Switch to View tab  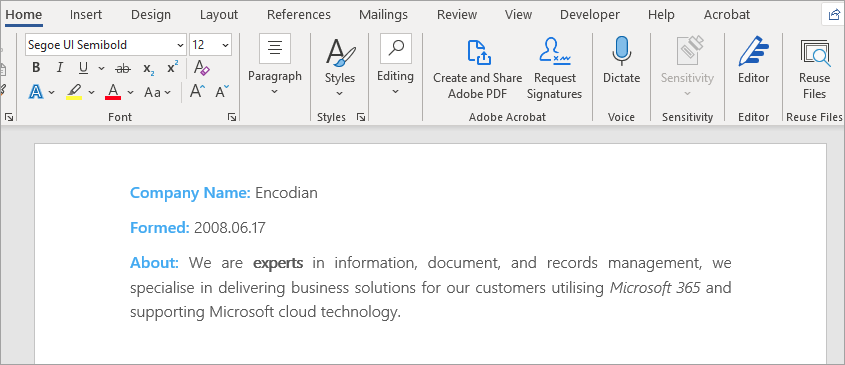pos(518,15)
